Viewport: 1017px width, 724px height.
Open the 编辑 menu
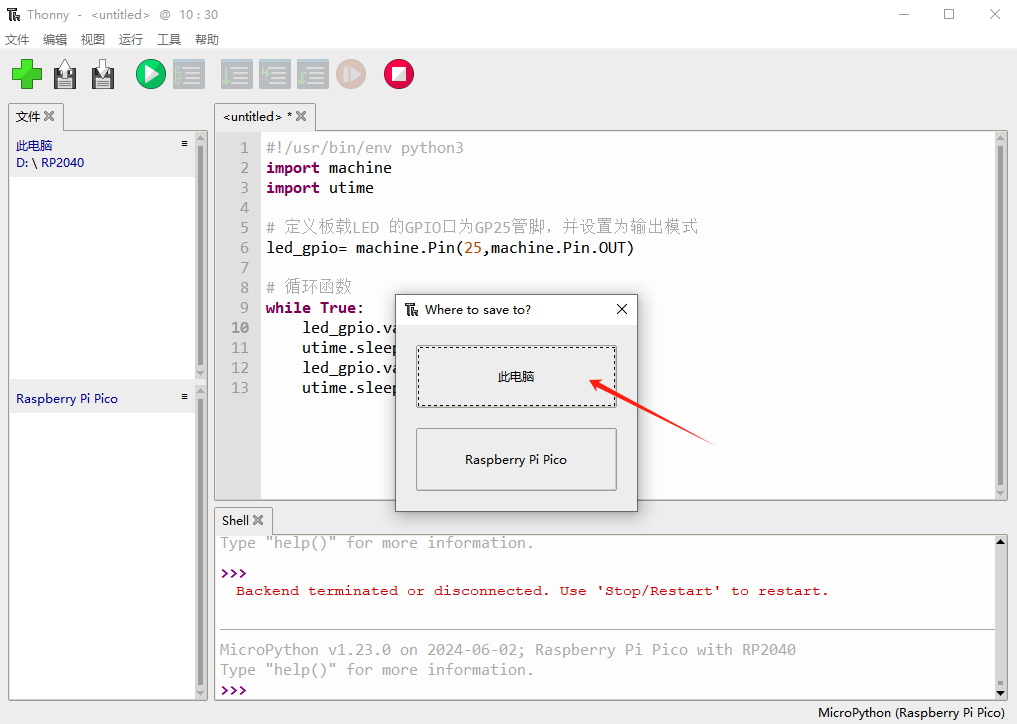pos(55,40)
